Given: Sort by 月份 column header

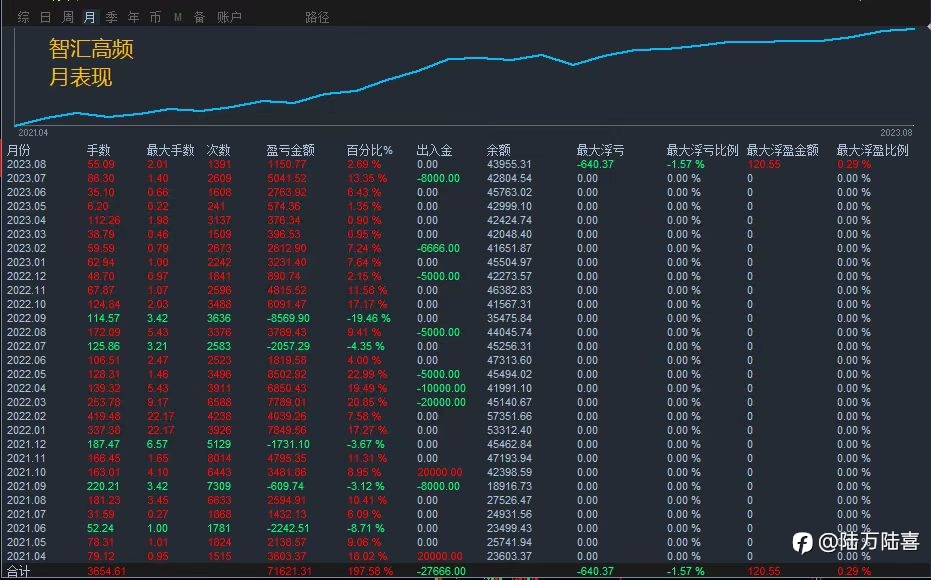Looking at the screenshot, I should click(x=18, y=151).
